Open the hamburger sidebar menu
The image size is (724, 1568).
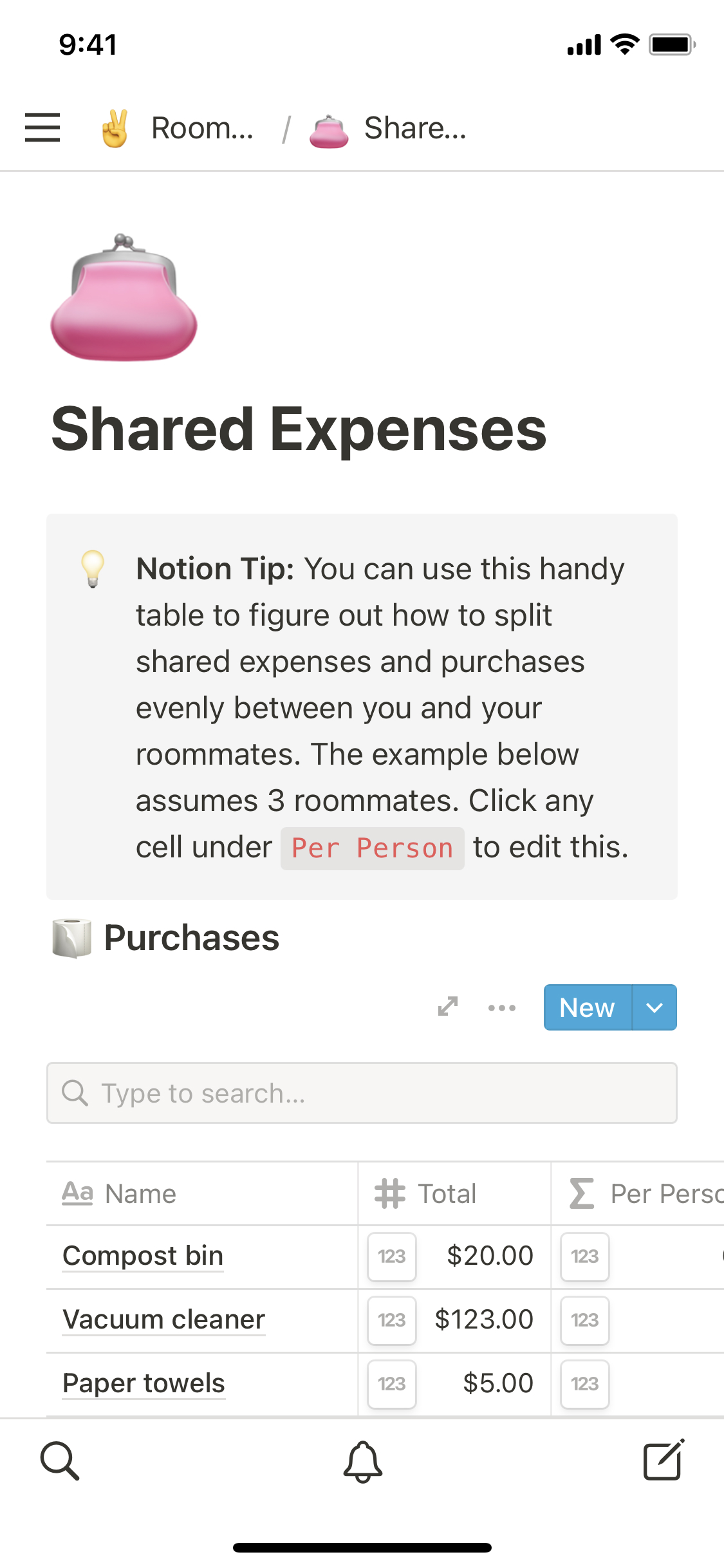[42, 127]
